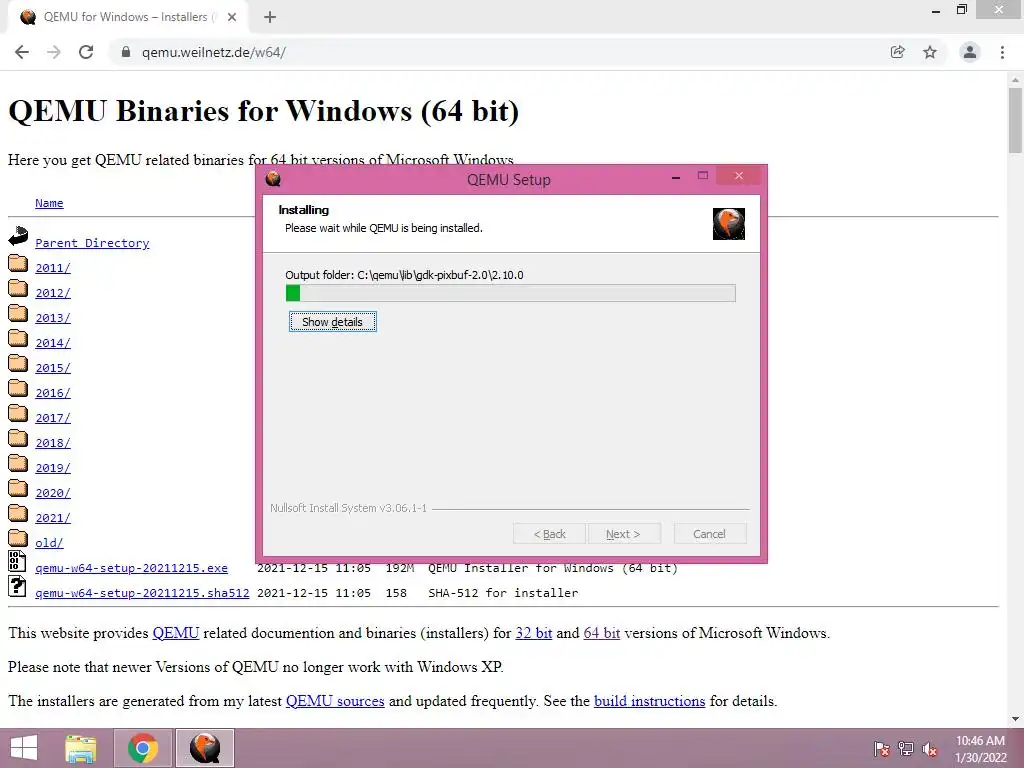Open the 2011/ folder link
Viewport: 1024px width, 768px height.
click(53, 268)
